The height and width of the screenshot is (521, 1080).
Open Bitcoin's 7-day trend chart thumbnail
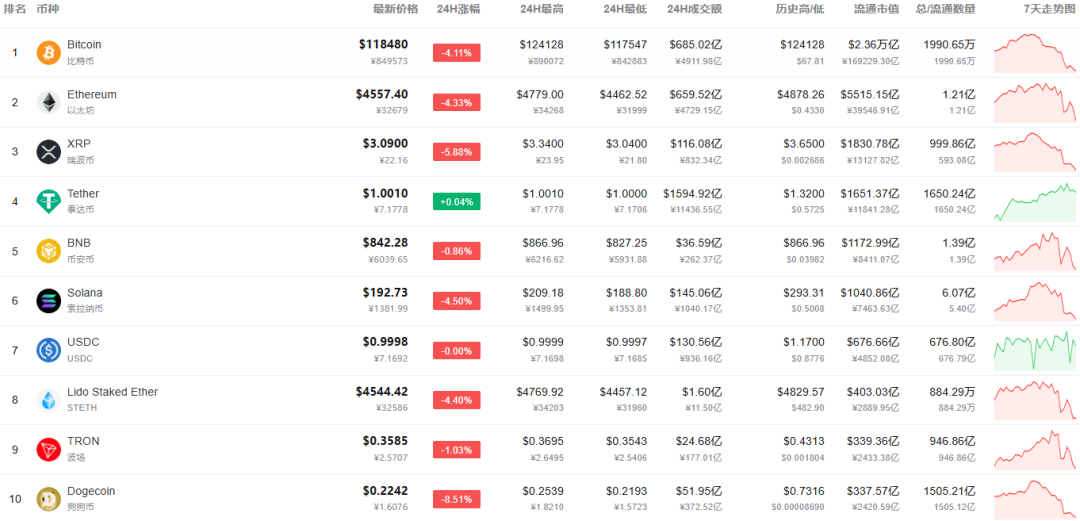point(1035,53)
